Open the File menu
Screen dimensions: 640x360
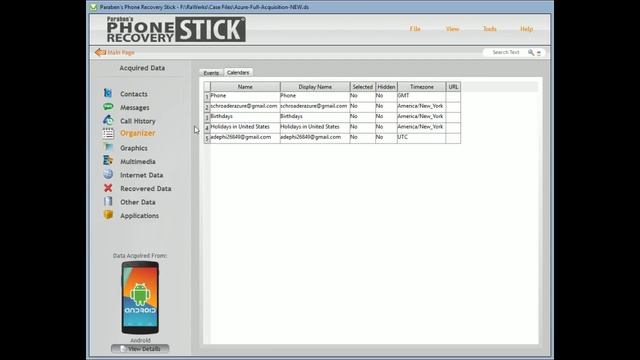pyautogui.click(x=415, y=29)
